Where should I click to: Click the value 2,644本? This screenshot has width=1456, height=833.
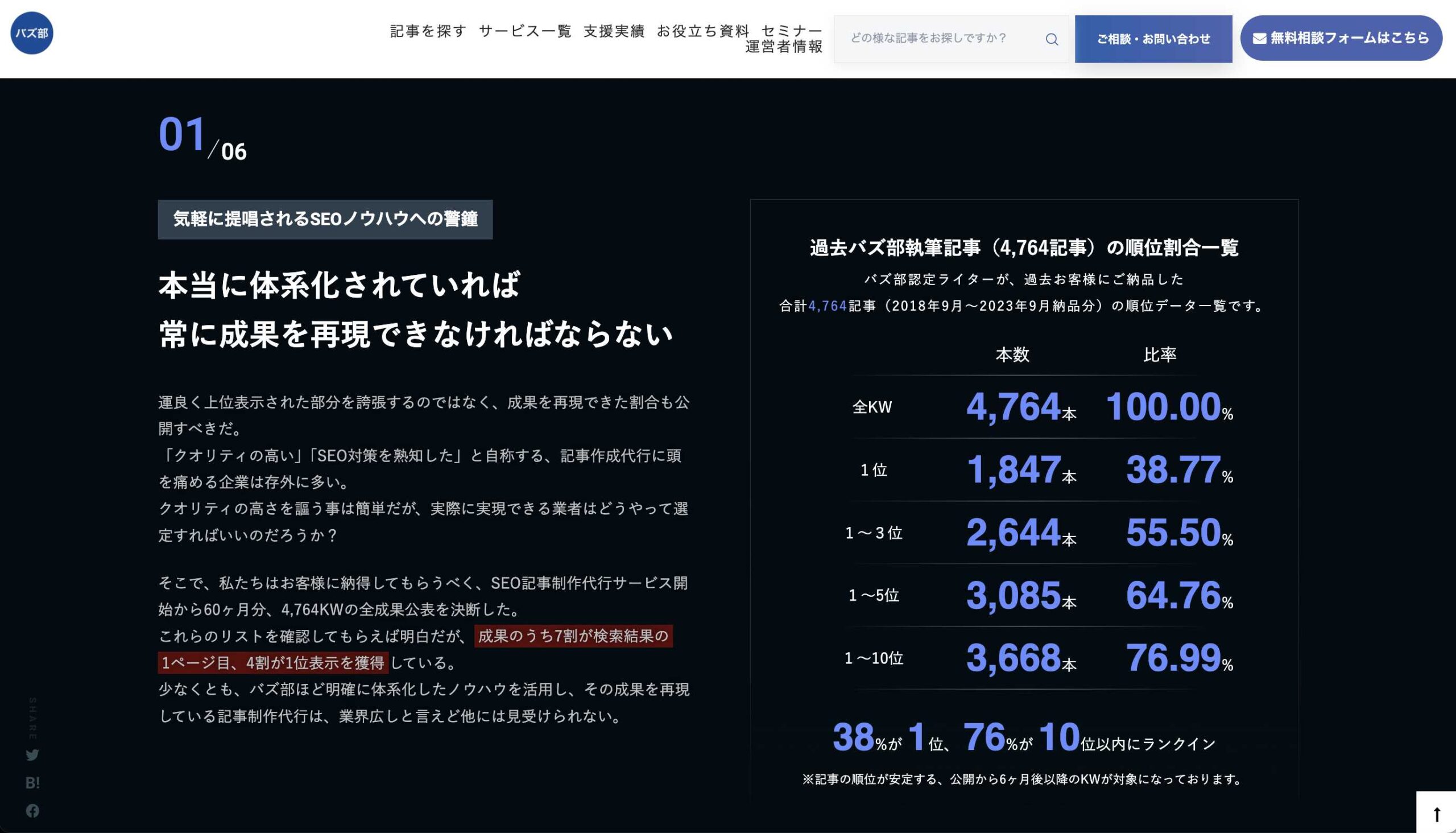(1021, 533)
